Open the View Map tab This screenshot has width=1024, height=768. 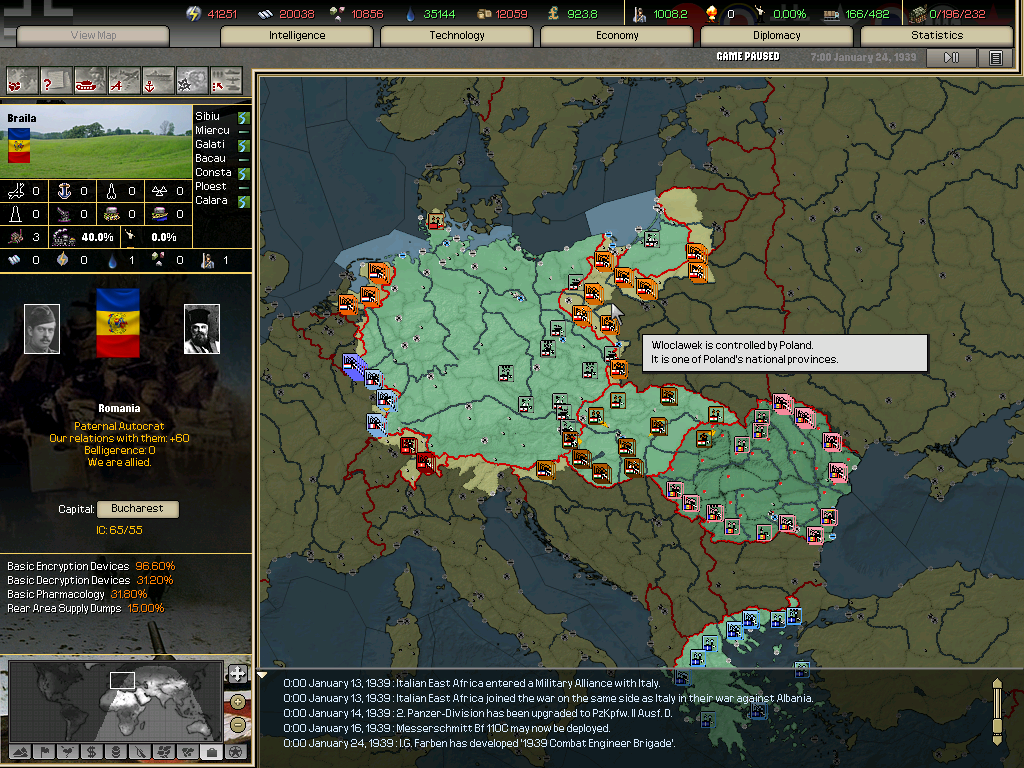(x=93, y=35)
